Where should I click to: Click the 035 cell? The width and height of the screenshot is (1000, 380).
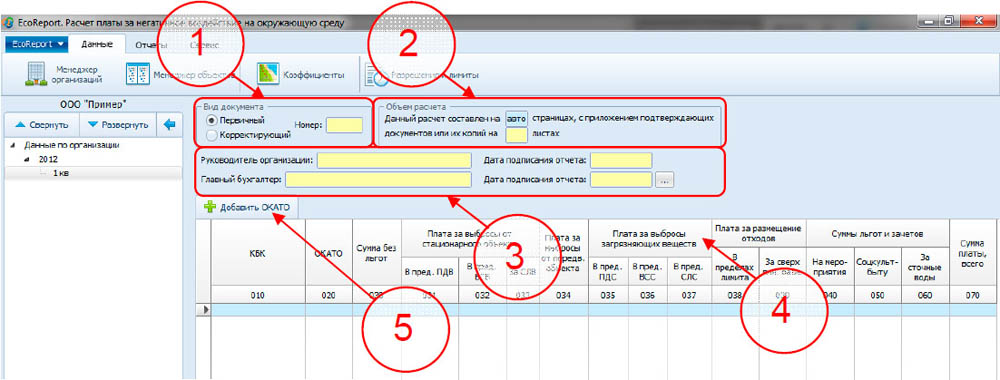[x=607, y=295]
